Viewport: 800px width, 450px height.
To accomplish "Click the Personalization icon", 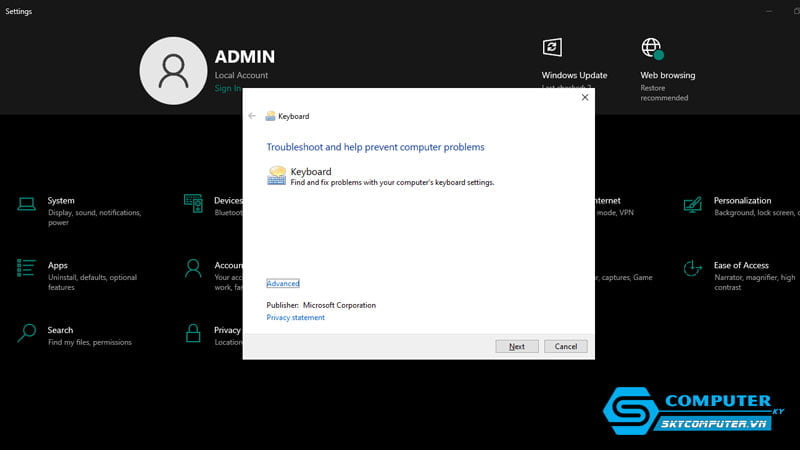I will click(692, 204).
